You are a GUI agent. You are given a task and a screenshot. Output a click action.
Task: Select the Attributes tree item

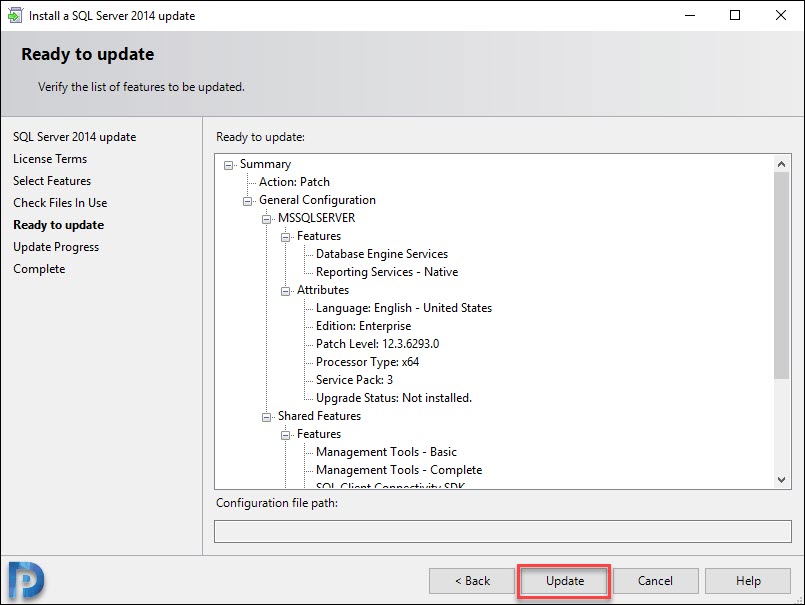coord(323,290)
